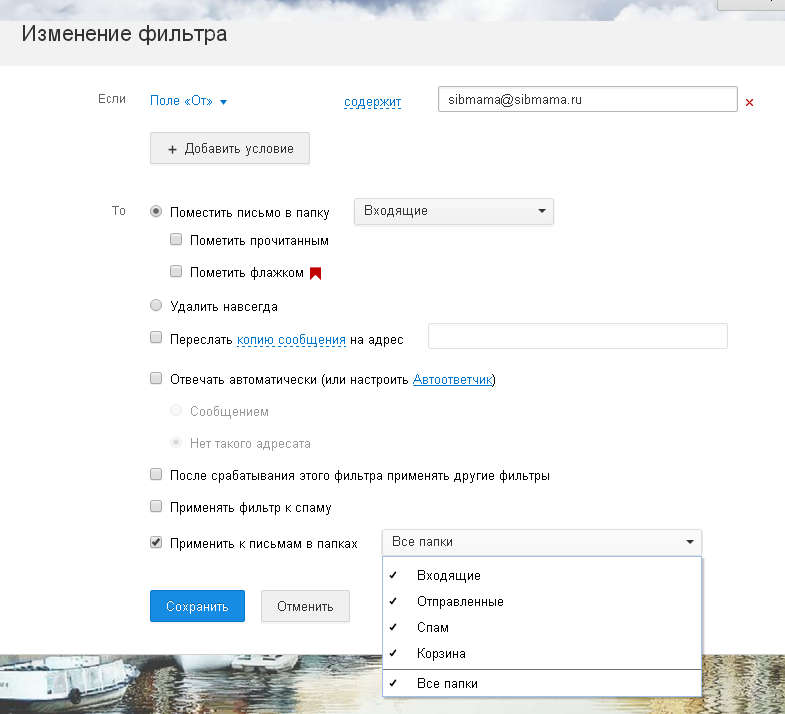Open the Поле «От» field selector
The width and height of the screenshot is (785, 714).
[x=188, y=101]
